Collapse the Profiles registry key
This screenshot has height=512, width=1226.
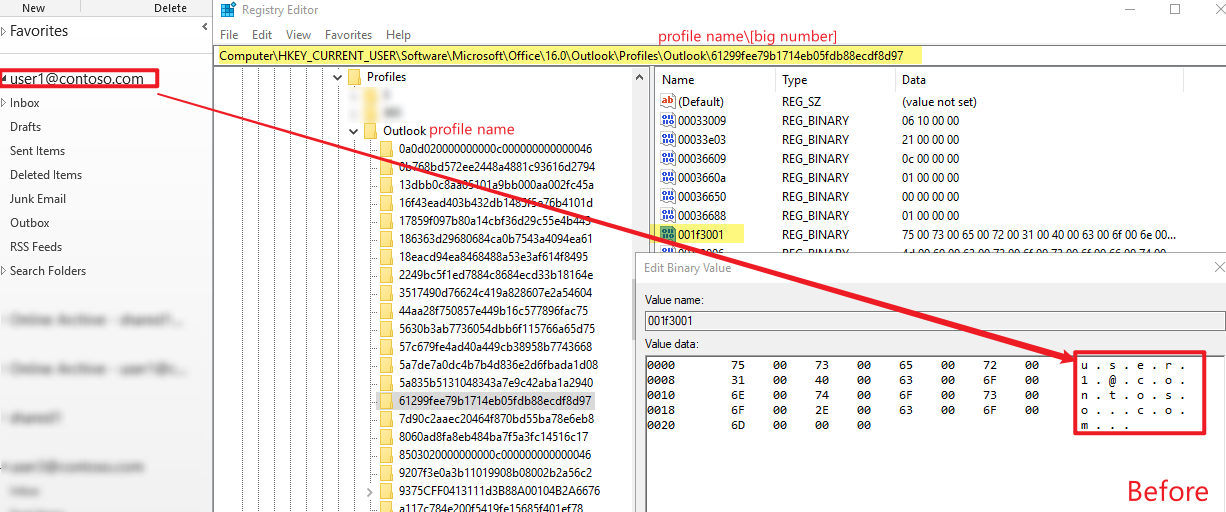338,77
